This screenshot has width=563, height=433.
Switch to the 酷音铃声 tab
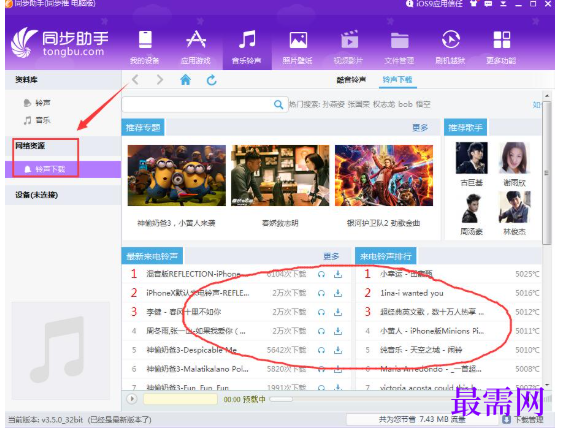click(351, 80)
